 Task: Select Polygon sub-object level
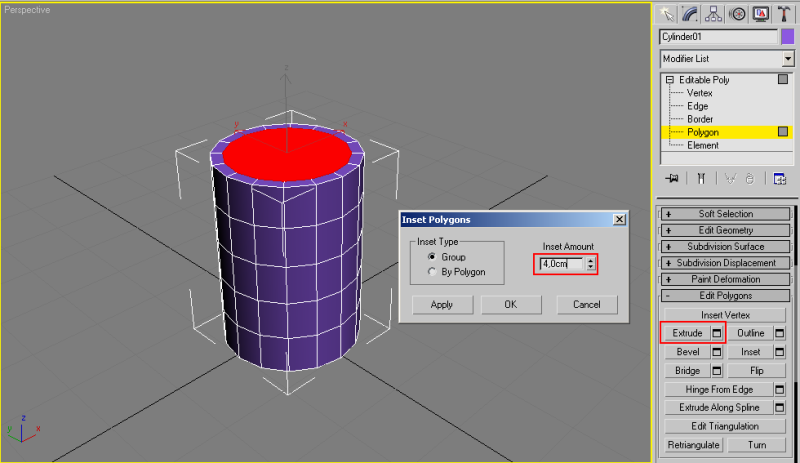(x=703, y=132)
